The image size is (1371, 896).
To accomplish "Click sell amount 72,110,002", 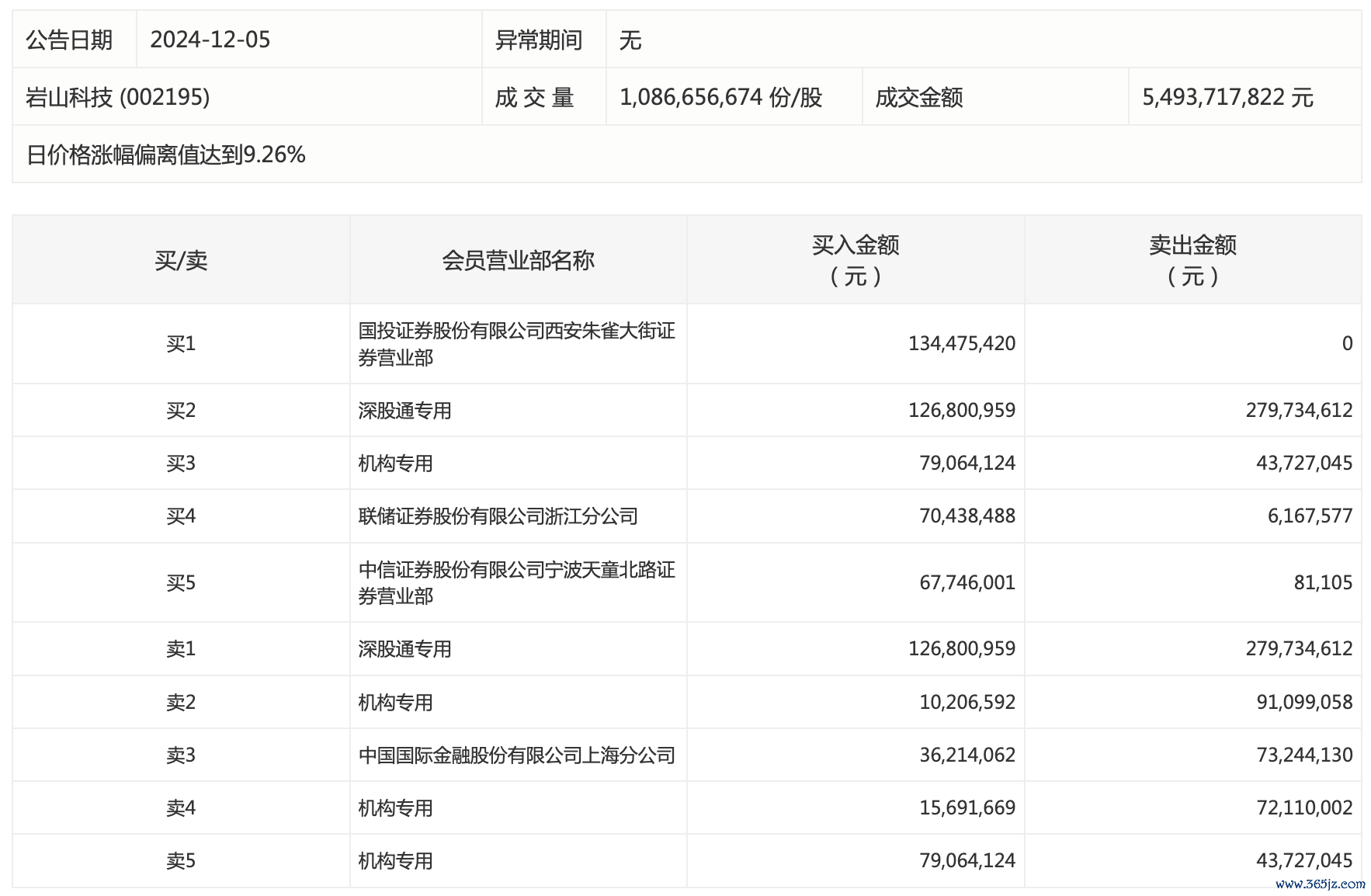I will pyautogui.click(x=1305, y=807).
